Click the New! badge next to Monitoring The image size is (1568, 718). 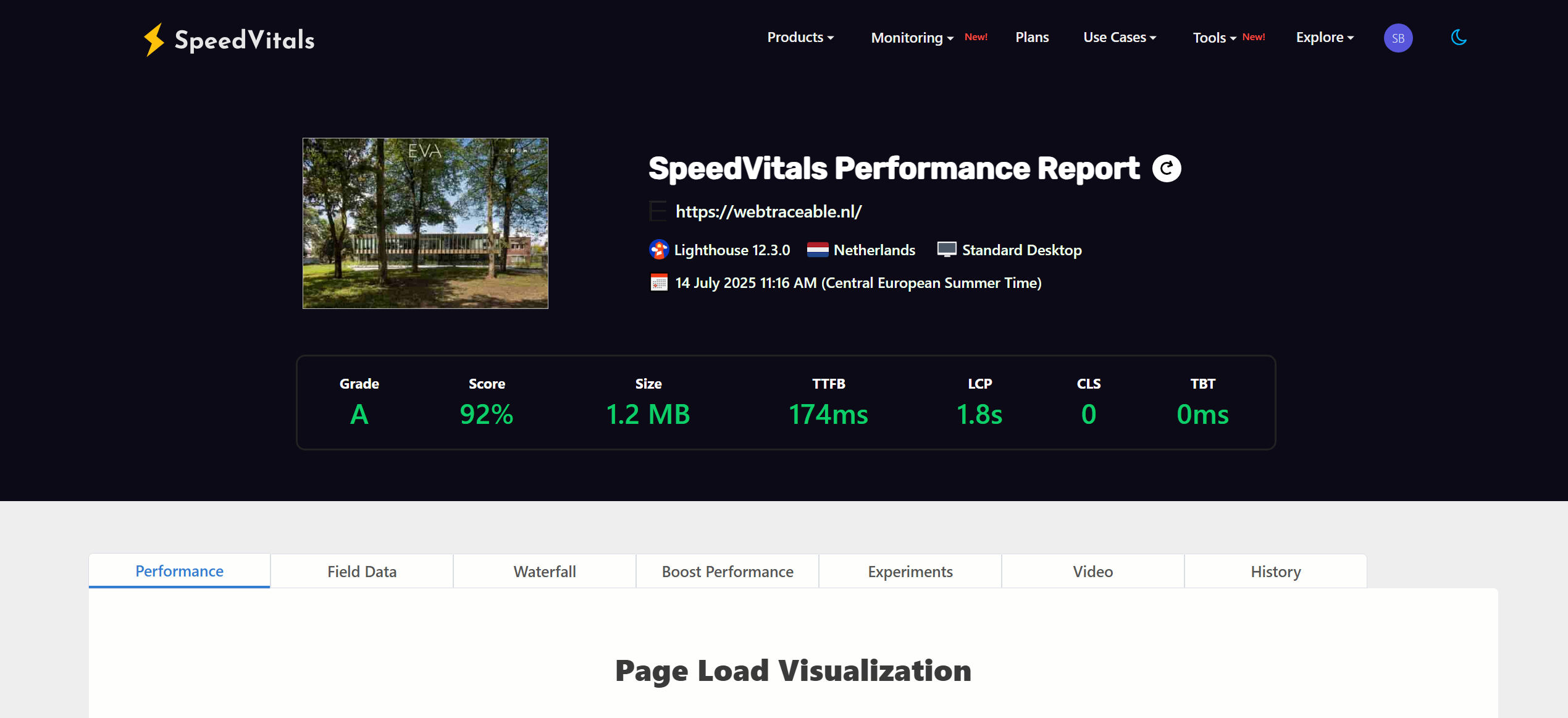click(x=976, y=37)
